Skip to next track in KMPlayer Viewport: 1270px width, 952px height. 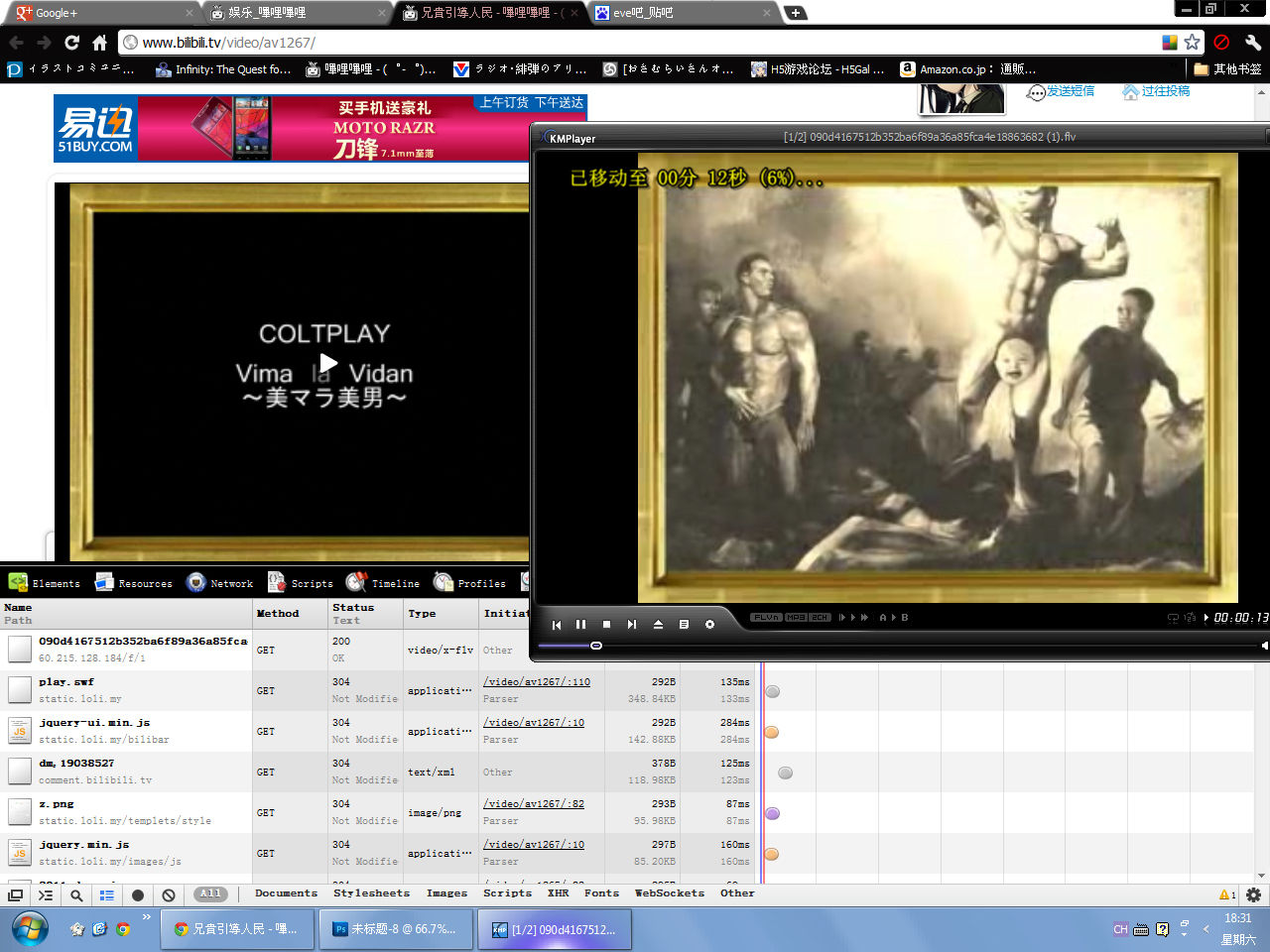pos(632,624)
